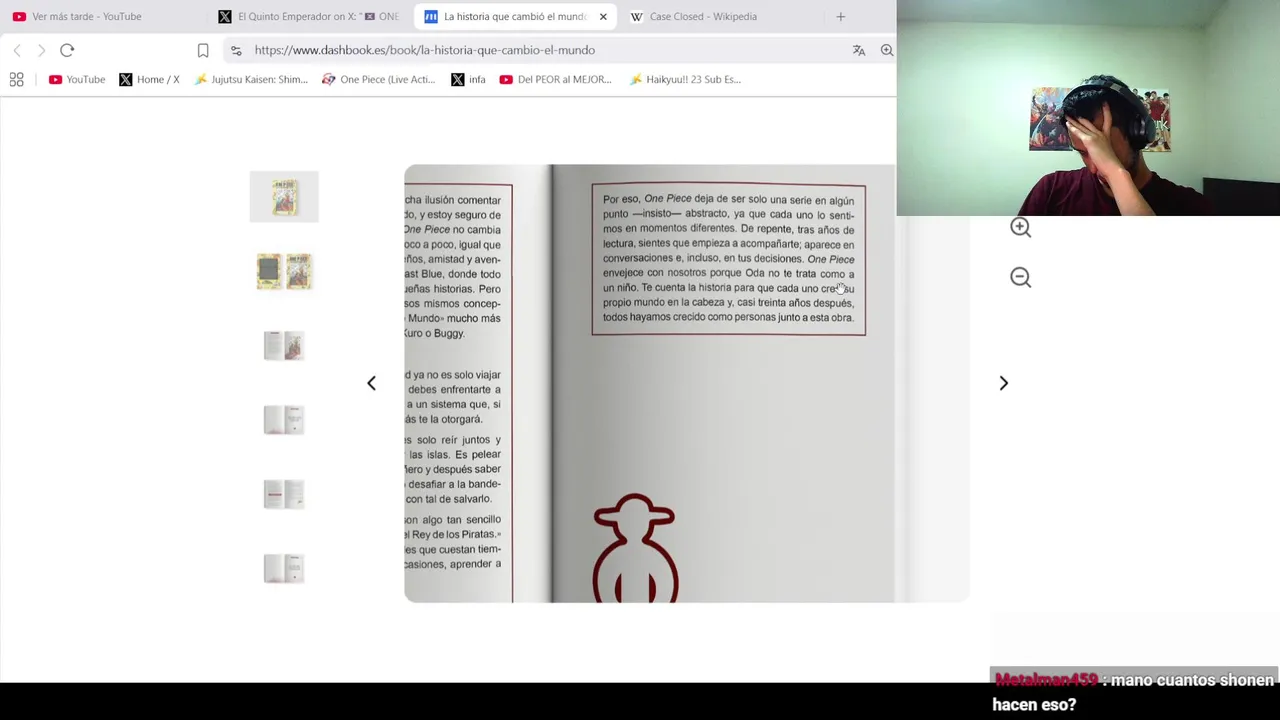Open the YouTube bookmark

[x=77, y=79]
